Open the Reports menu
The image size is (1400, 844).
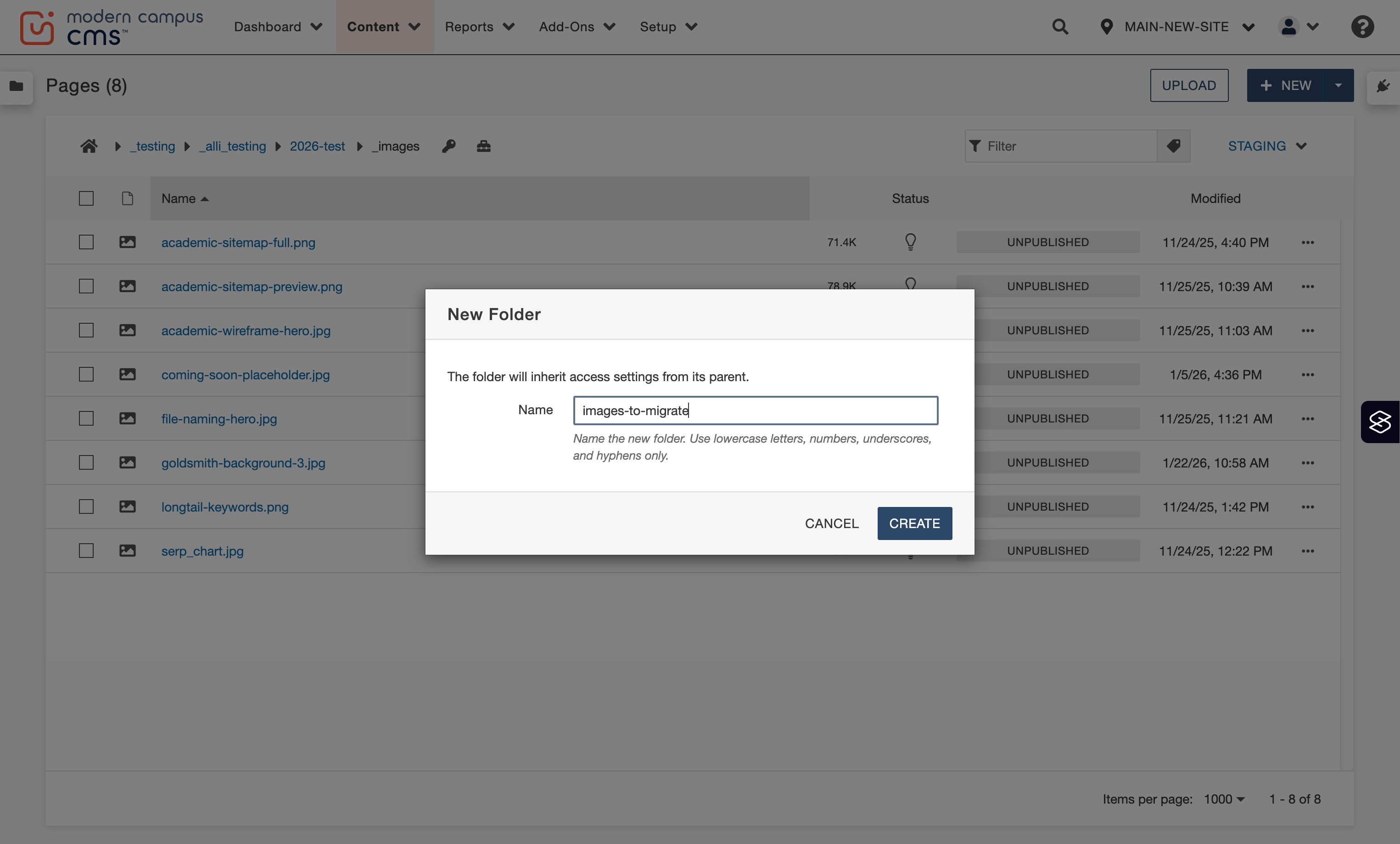coord(480,27)
